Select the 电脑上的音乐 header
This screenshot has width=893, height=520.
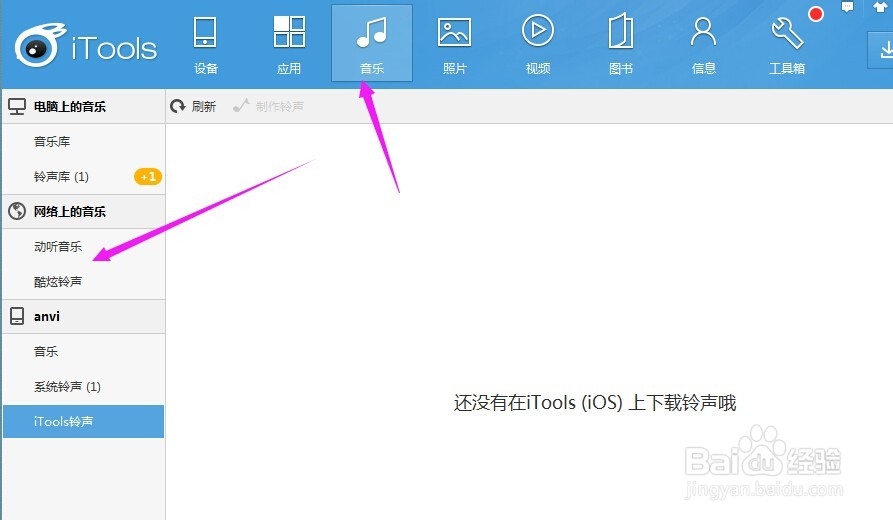(84, 107)
